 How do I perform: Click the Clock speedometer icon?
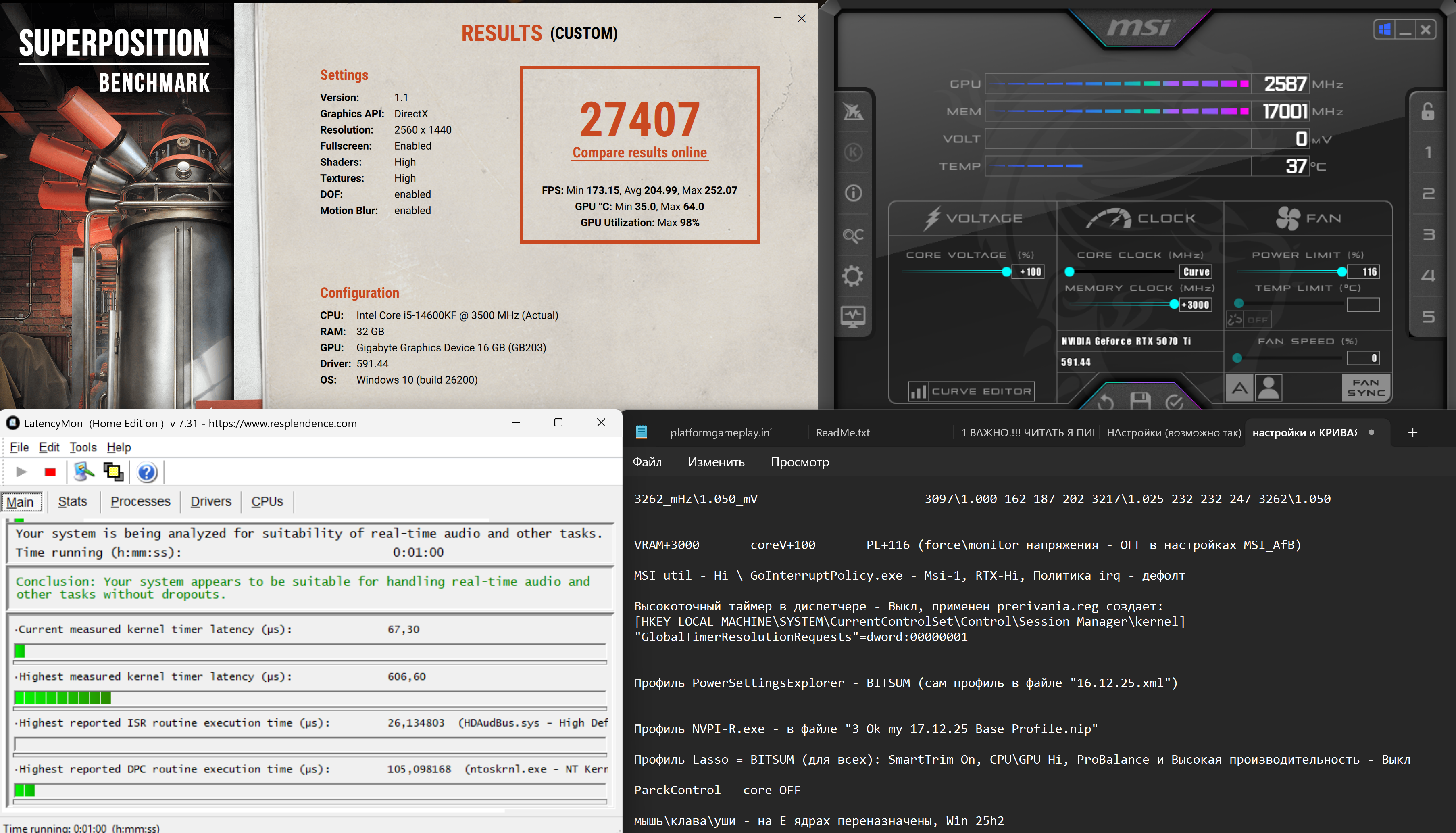1108,219
